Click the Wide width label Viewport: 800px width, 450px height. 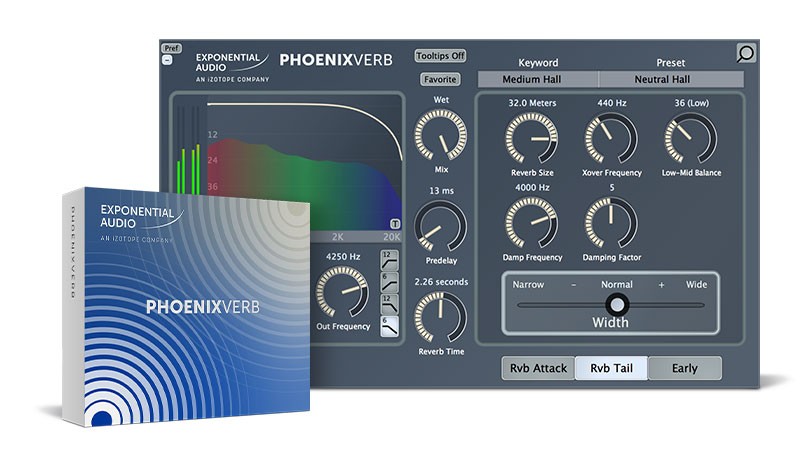point(696,285)
